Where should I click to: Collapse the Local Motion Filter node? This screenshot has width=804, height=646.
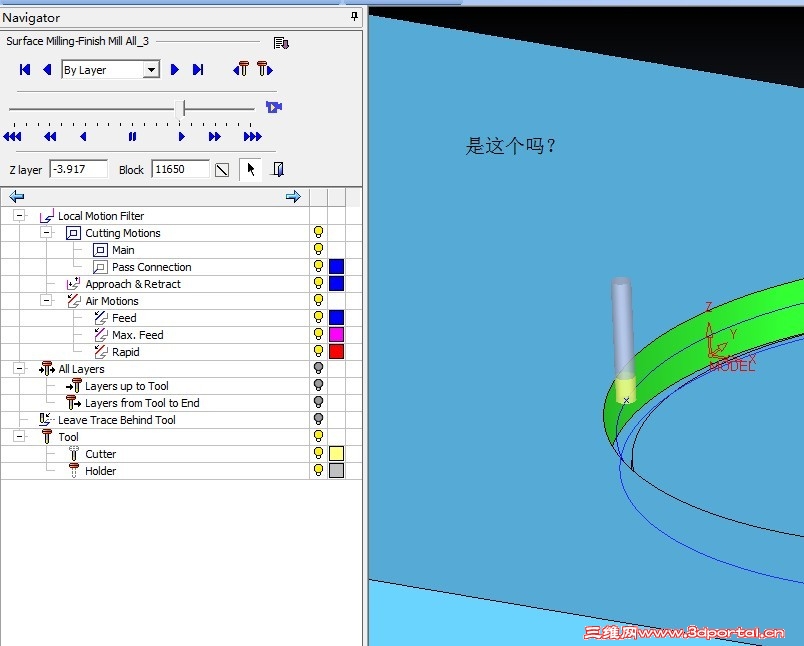pos(19,215)
